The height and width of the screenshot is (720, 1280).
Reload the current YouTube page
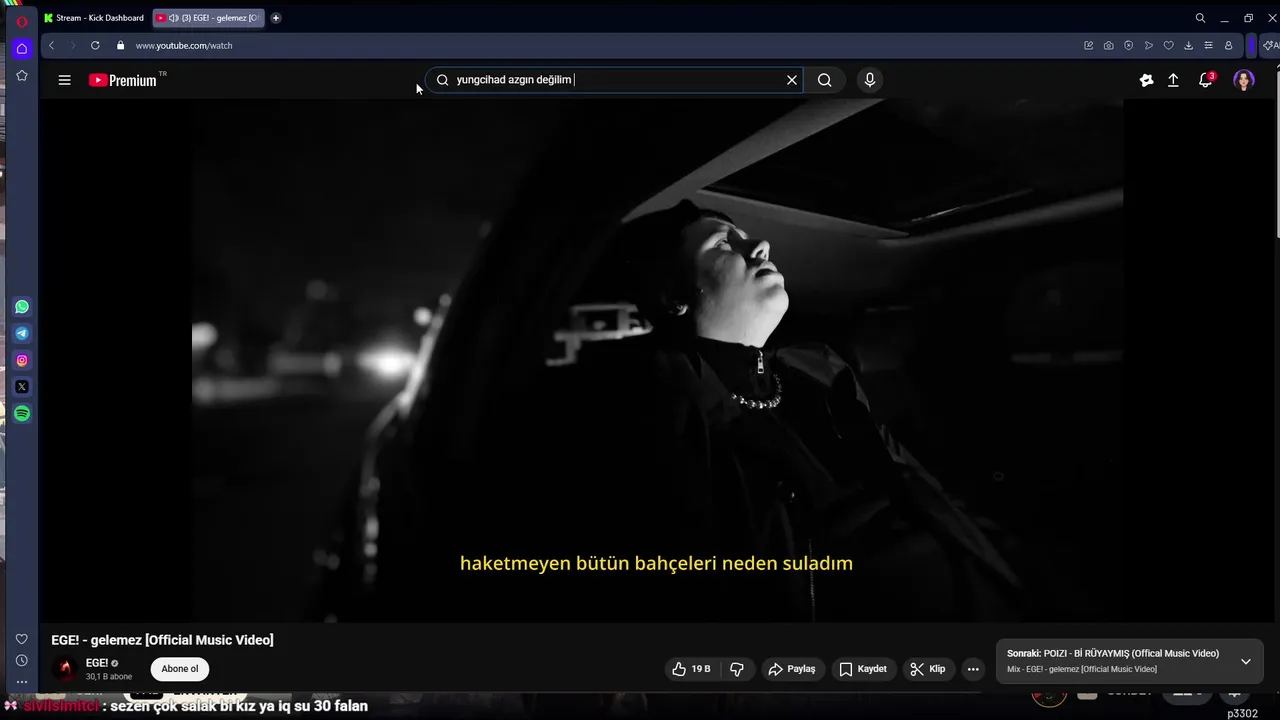pyautogui.click(x=95, y=45)
